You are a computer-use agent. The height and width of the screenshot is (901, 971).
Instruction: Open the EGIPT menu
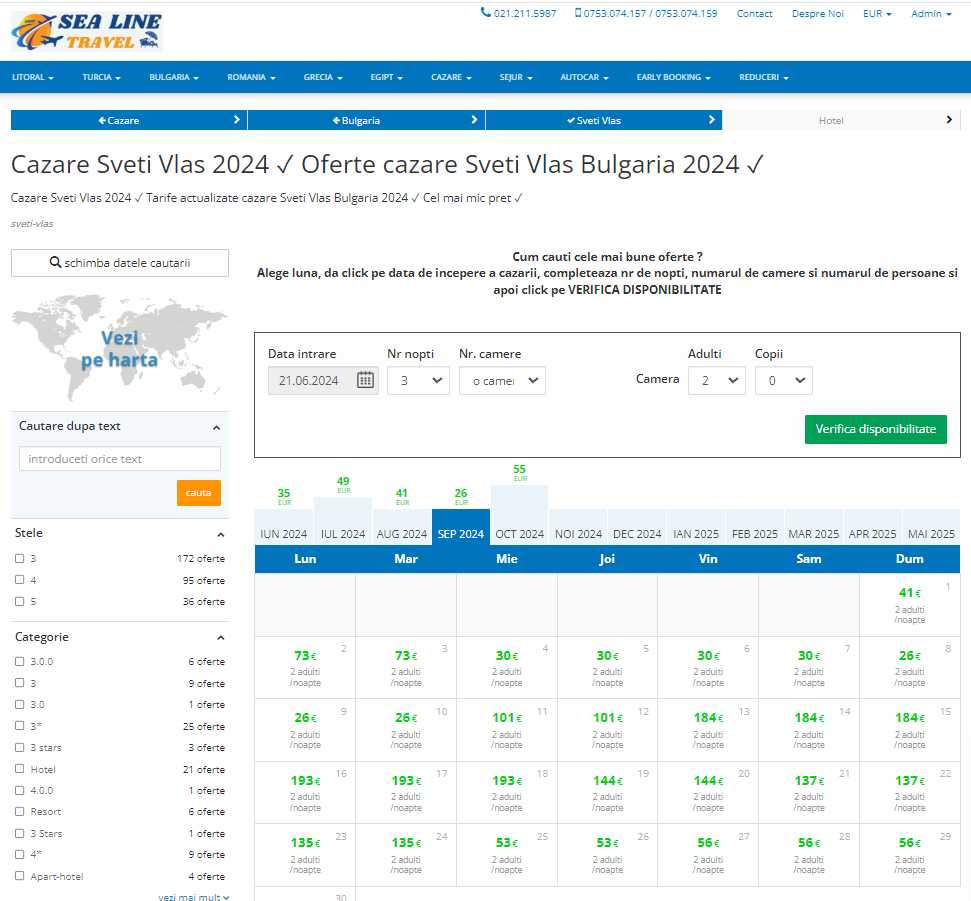[387, 77]
